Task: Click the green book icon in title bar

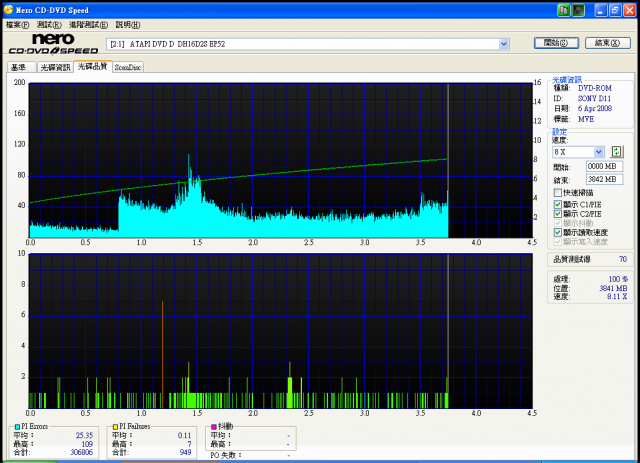Action: (563, 10)
